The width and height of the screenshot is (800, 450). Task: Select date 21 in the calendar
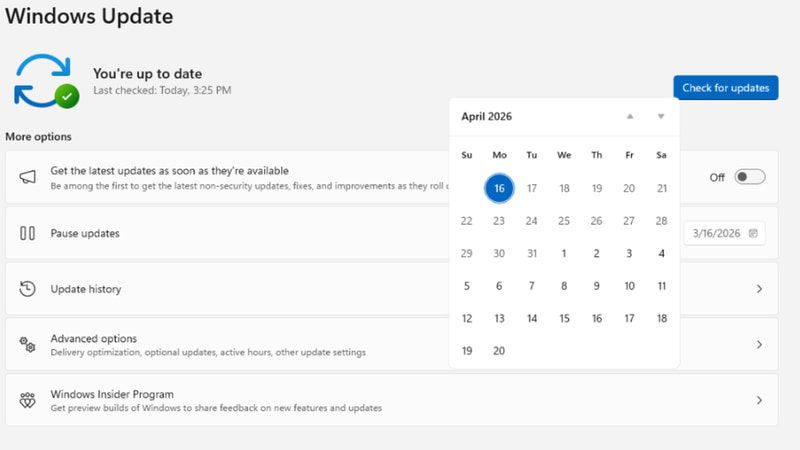point(662,188)
